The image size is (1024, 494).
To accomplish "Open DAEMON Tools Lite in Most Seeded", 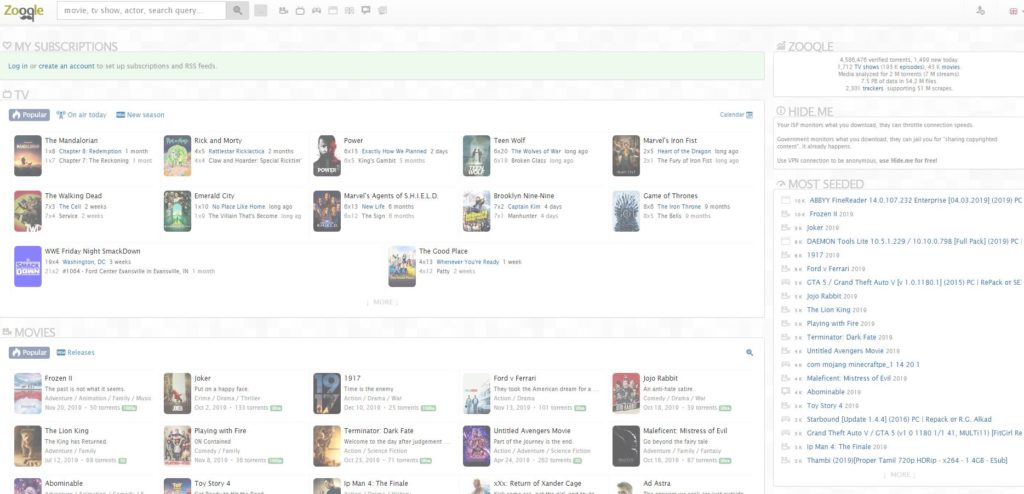I will pos(914,242).
